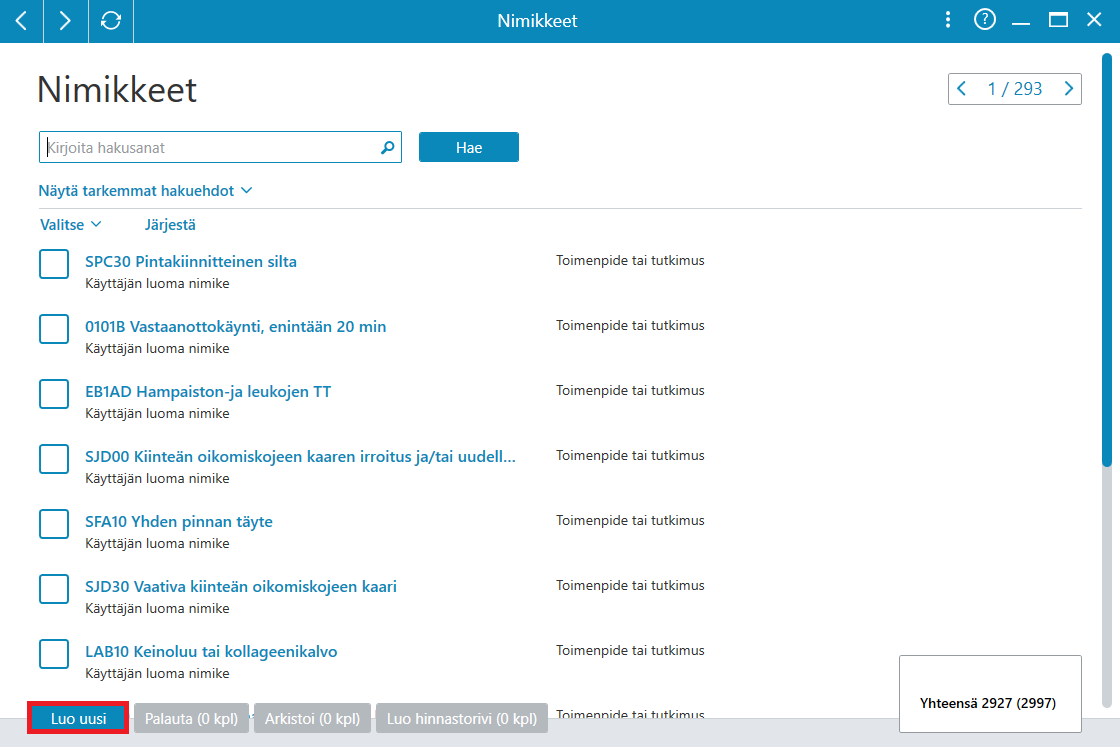Open help via the question mark icon

(x=985, y=20)
